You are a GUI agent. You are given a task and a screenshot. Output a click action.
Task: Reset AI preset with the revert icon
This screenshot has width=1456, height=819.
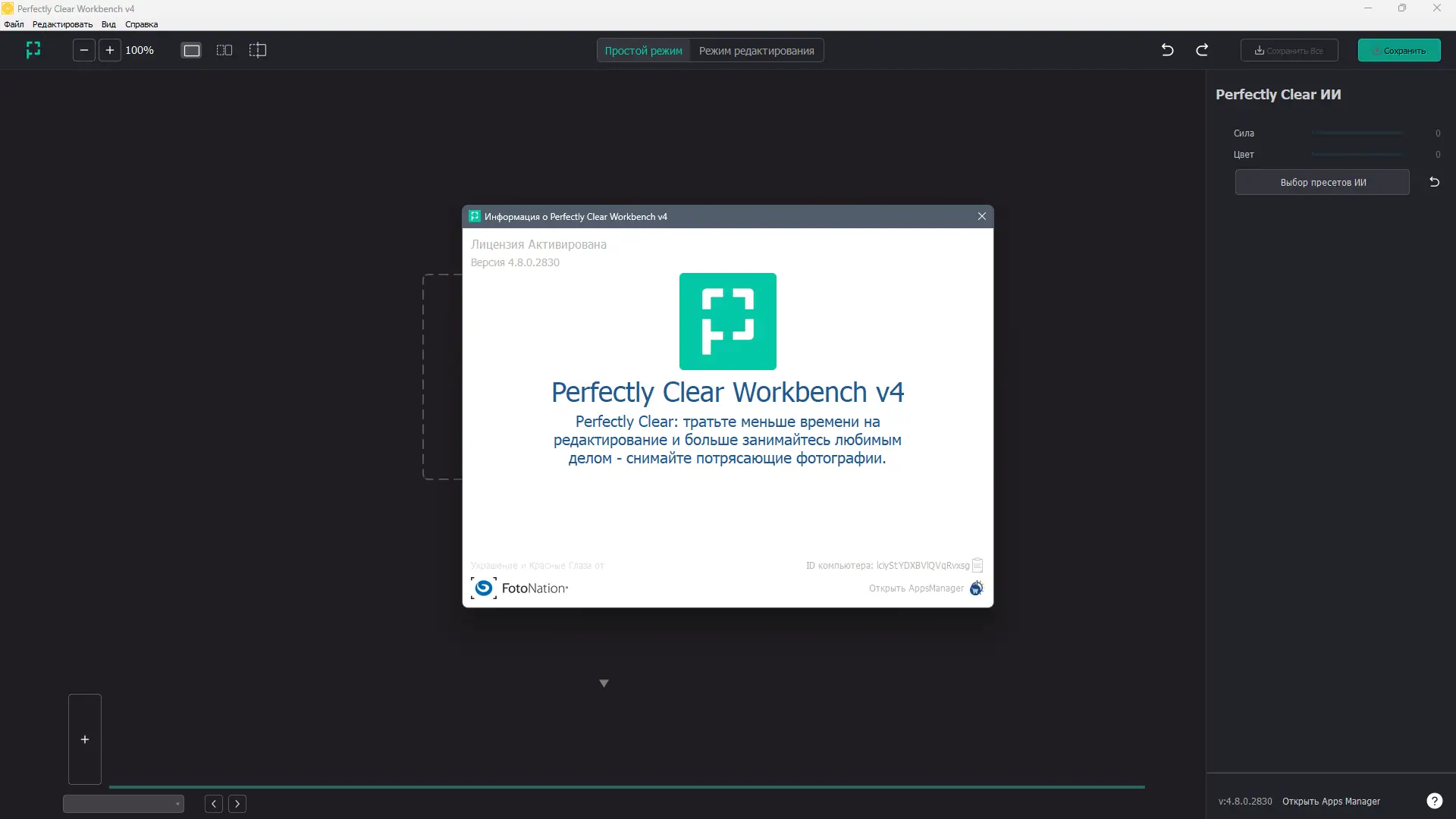(1434, 182)
